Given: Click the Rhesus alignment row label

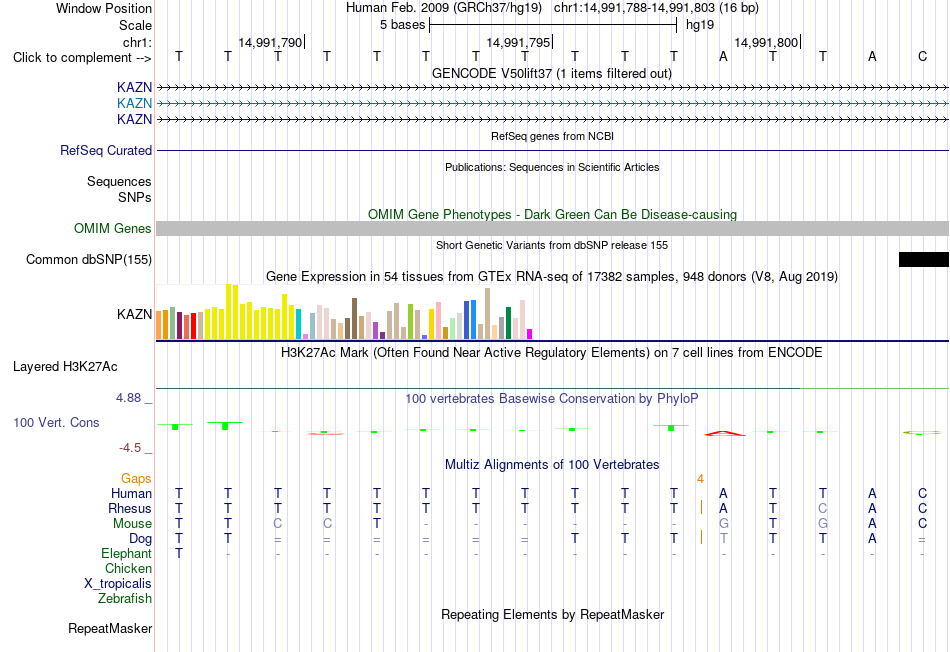Looking at the screenshot, I should pyautogui.click(x=130, y=508).
